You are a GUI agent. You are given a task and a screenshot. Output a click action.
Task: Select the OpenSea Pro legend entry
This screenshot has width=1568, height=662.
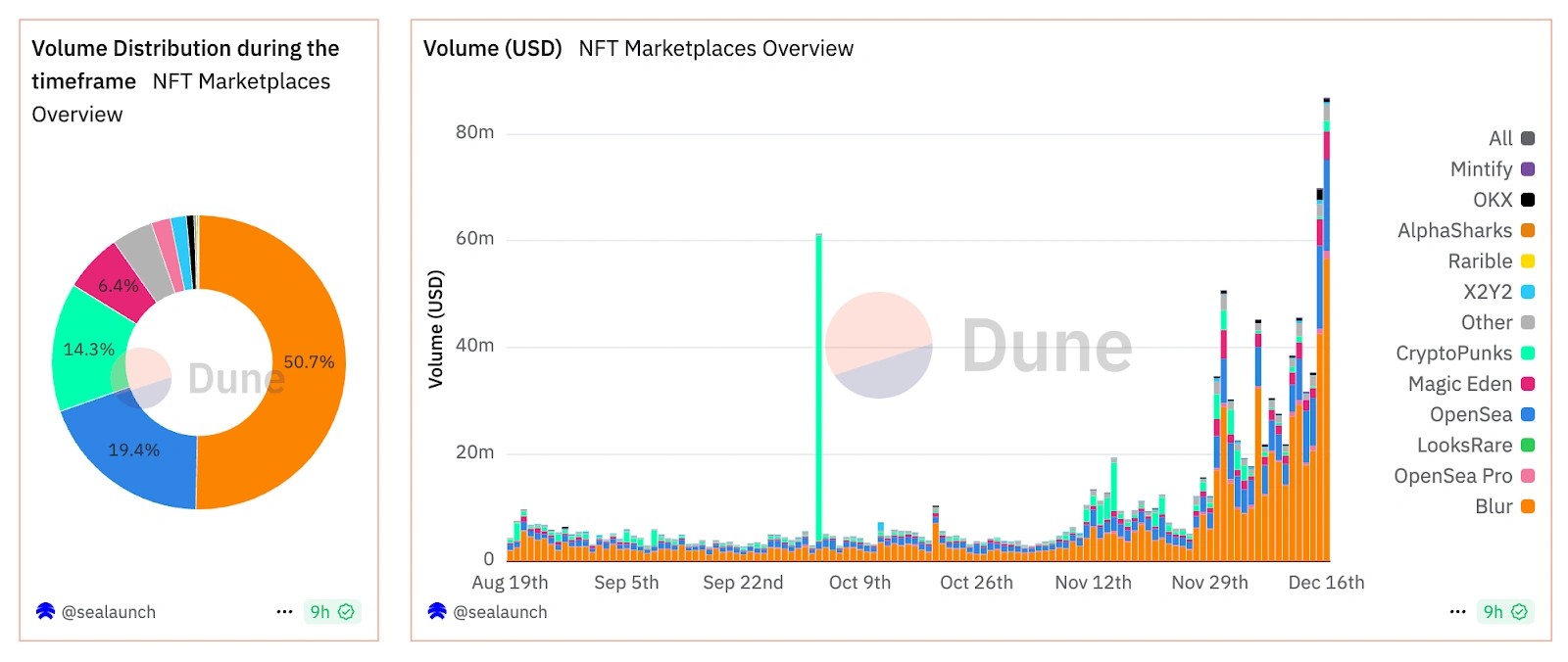[1452, 476]
